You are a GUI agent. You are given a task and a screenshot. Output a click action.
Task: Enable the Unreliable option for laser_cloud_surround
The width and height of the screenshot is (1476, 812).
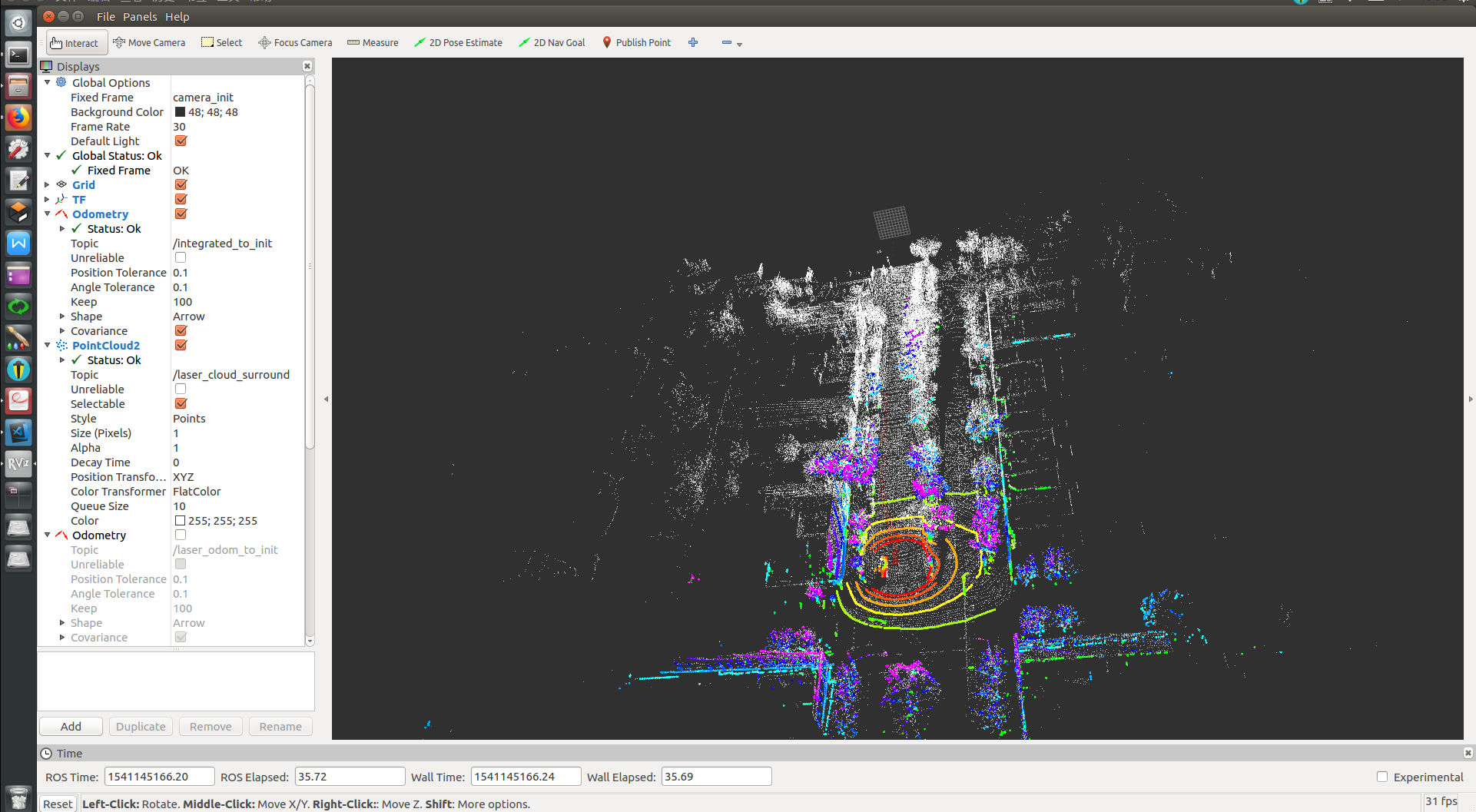coord(180,389)
